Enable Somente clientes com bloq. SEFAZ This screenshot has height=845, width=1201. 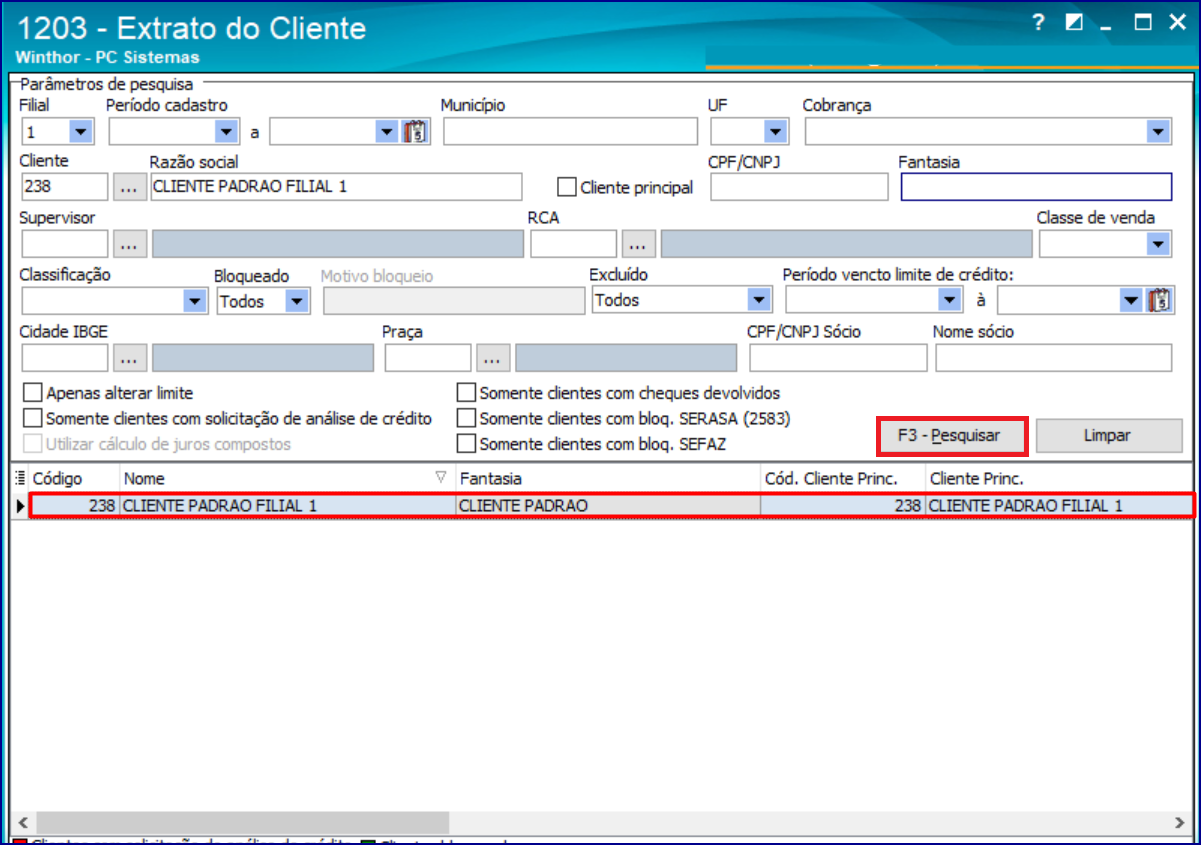466,443
